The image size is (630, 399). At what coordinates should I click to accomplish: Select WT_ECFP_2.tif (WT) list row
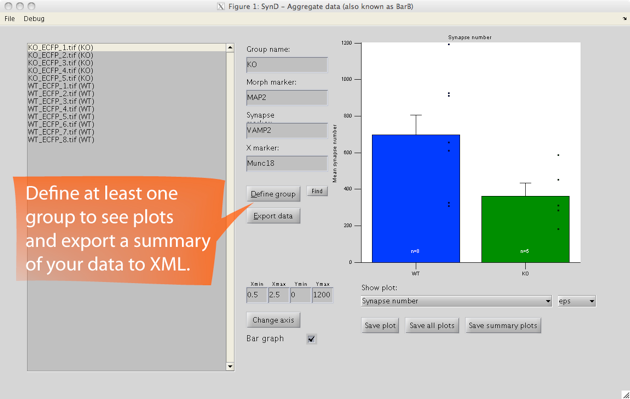[127, 93]
